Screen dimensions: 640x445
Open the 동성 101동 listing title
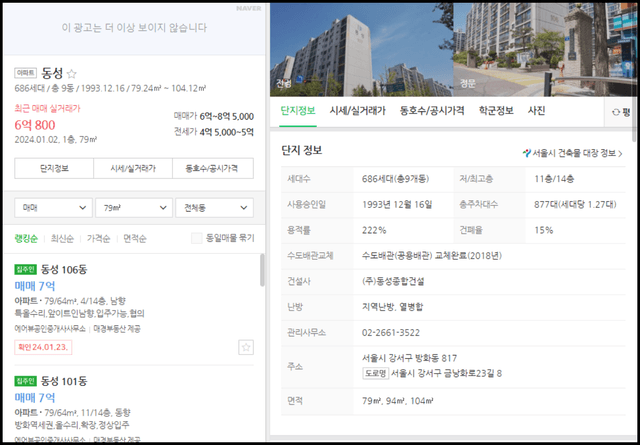(x=64, y=381)
